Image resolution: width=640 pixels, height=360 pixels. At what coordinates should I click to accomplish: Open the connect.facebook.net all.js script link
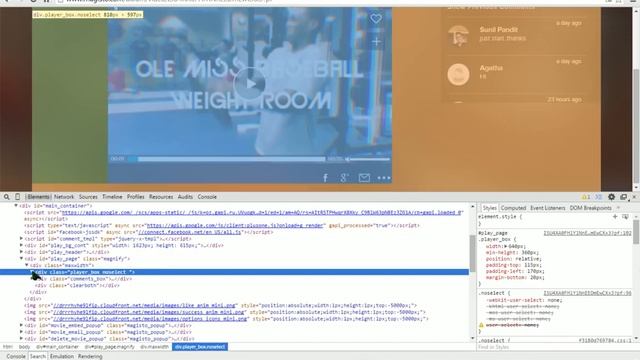(x=189, y=232)
